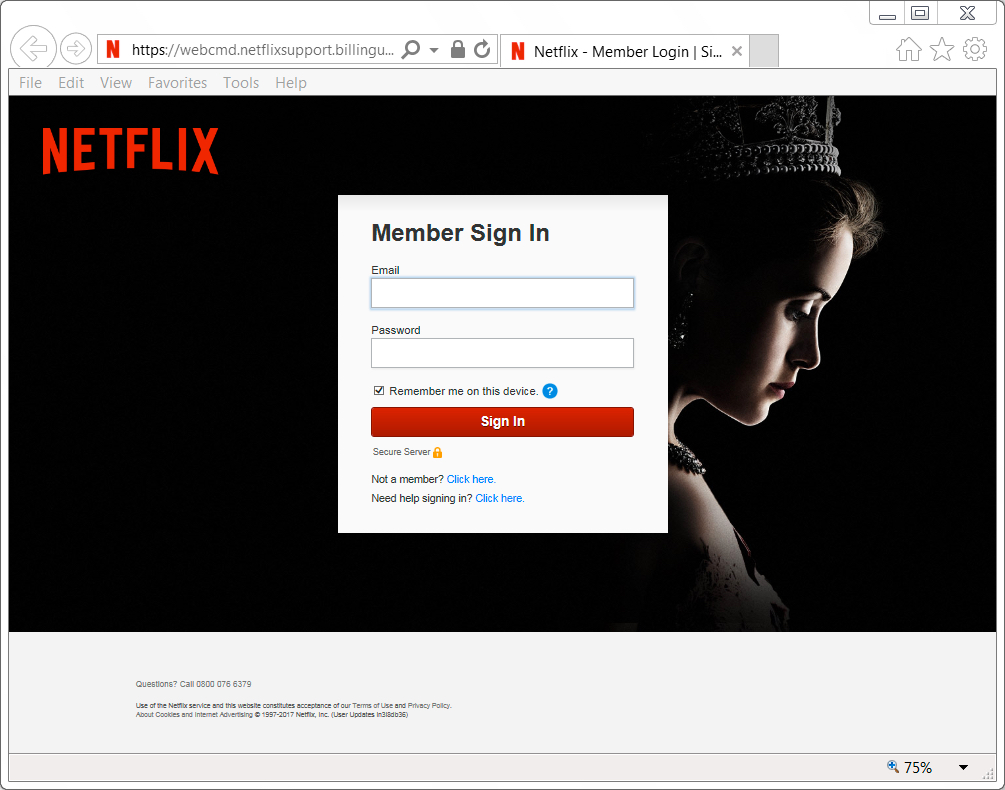
Task: Refresh the page with the reload icon
Action: [482, 49]
